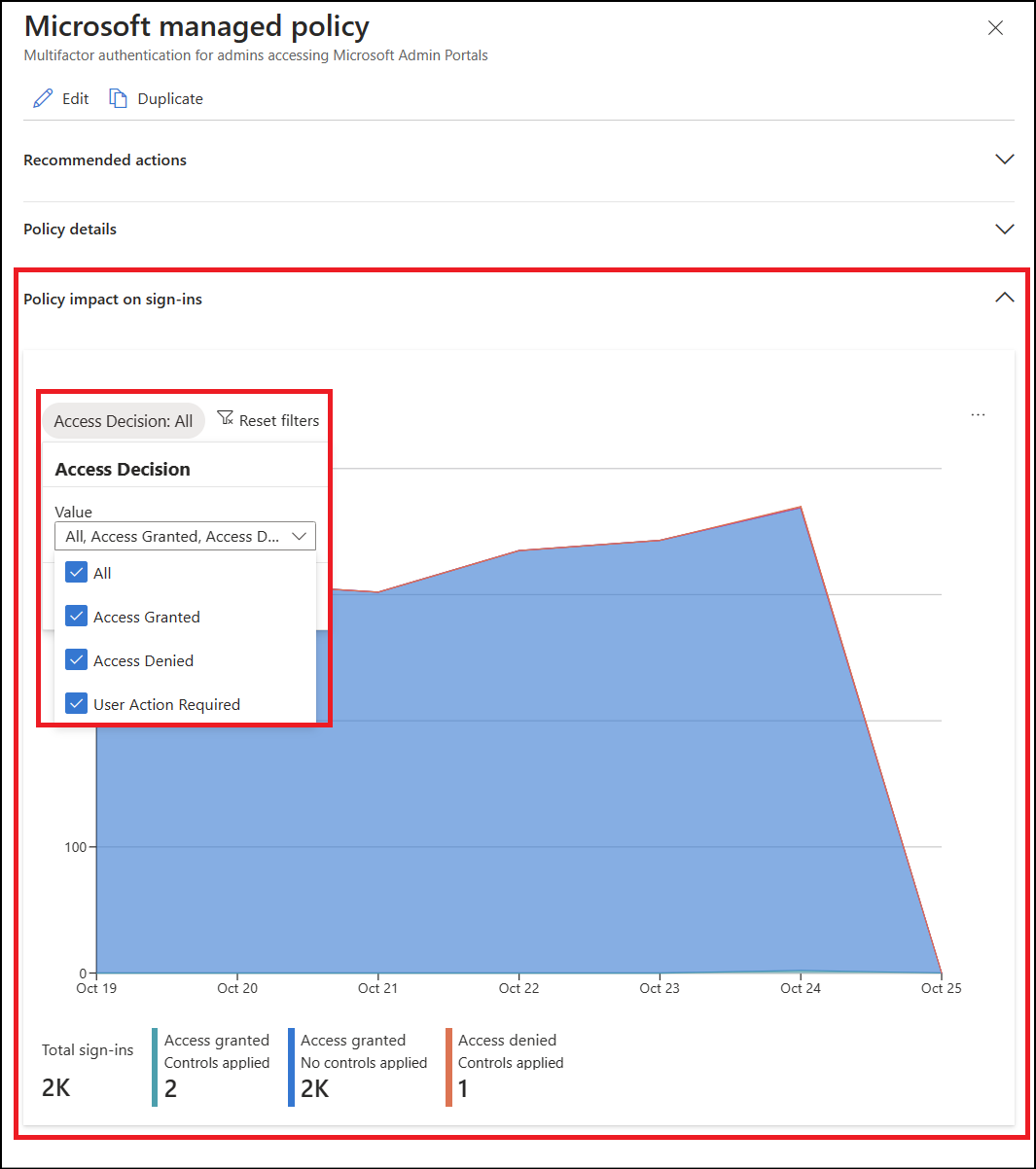Screen dimensions: 1036x1169
Task: Uncheck the Access Denied checkbox
Action: [x=77, y=659]
